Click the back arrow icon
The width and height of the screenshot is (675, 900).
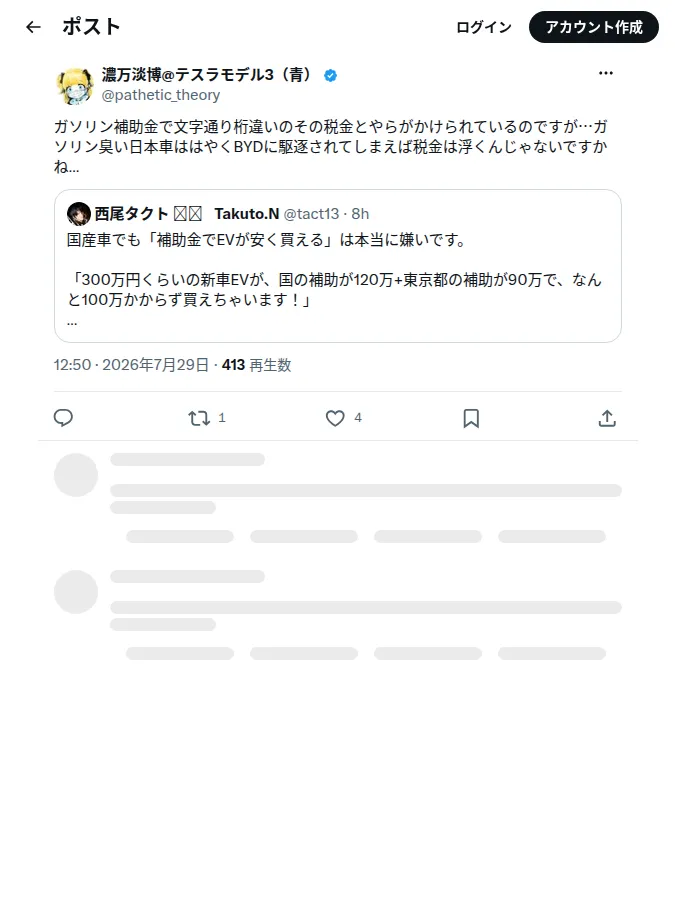point(33,27)
